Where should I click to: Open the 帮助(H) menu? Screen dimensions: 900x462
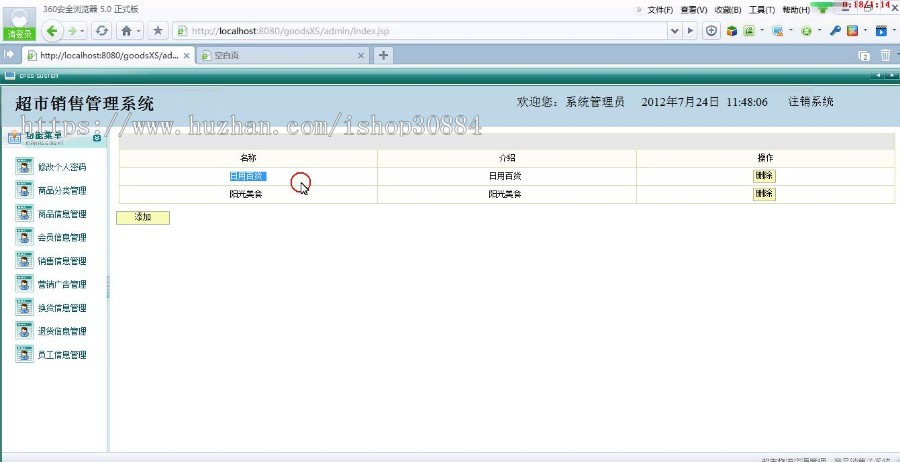pyautogui.click(x=796, y=10)
